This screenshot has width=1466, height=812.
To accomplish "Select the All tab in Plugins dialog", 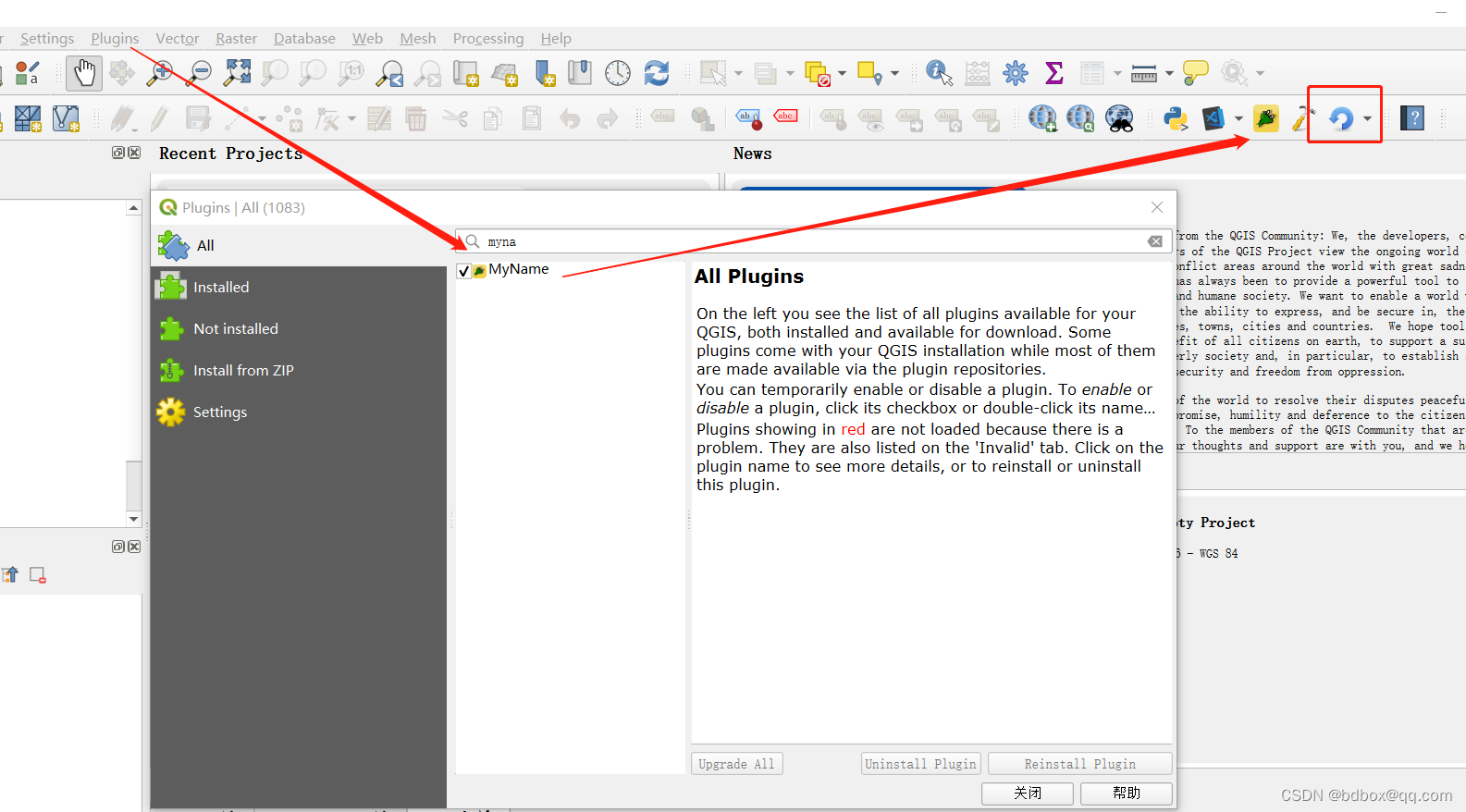I will [299, 246].
